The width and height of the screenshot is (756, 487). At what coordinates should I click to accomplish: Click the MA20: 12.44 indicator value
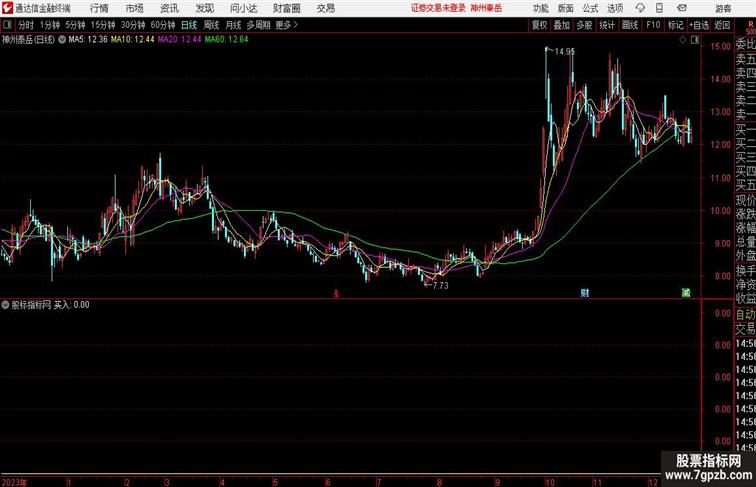[x=179, y=40]
